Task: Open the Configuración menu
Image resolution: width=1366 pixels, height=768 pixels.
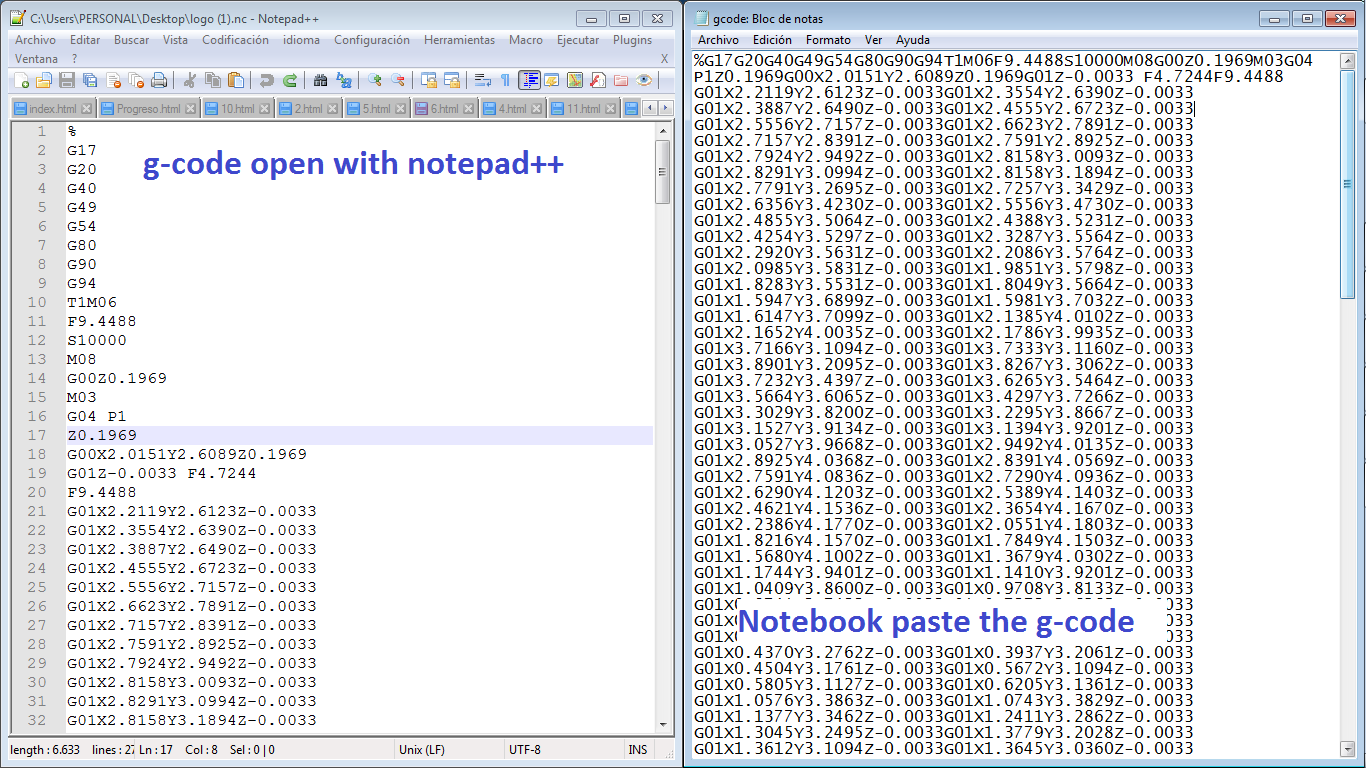Action: (372, 40)
